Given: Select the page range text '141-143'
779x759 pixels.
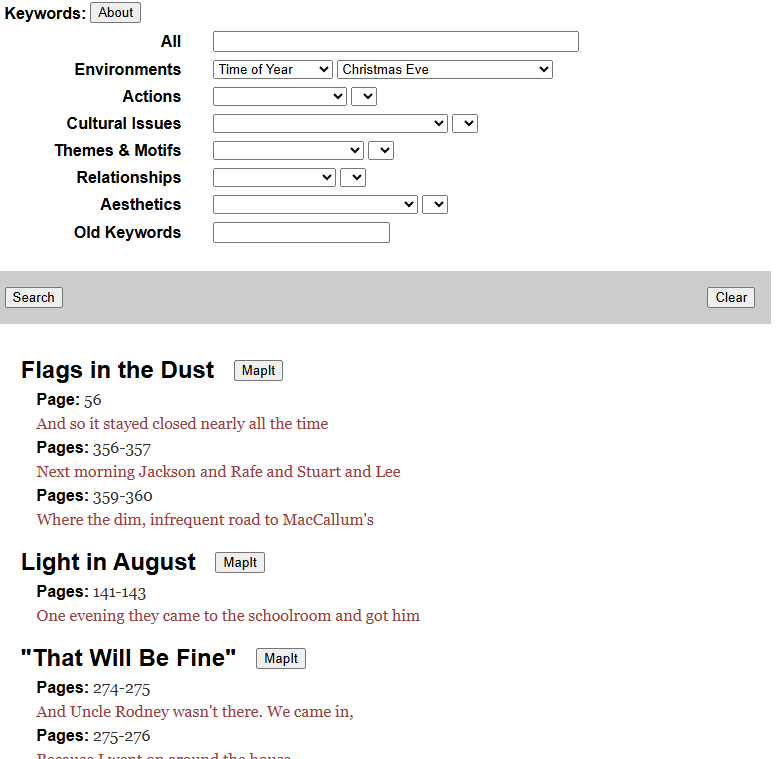Looking at the screenshot, I should tap(119, 593).
